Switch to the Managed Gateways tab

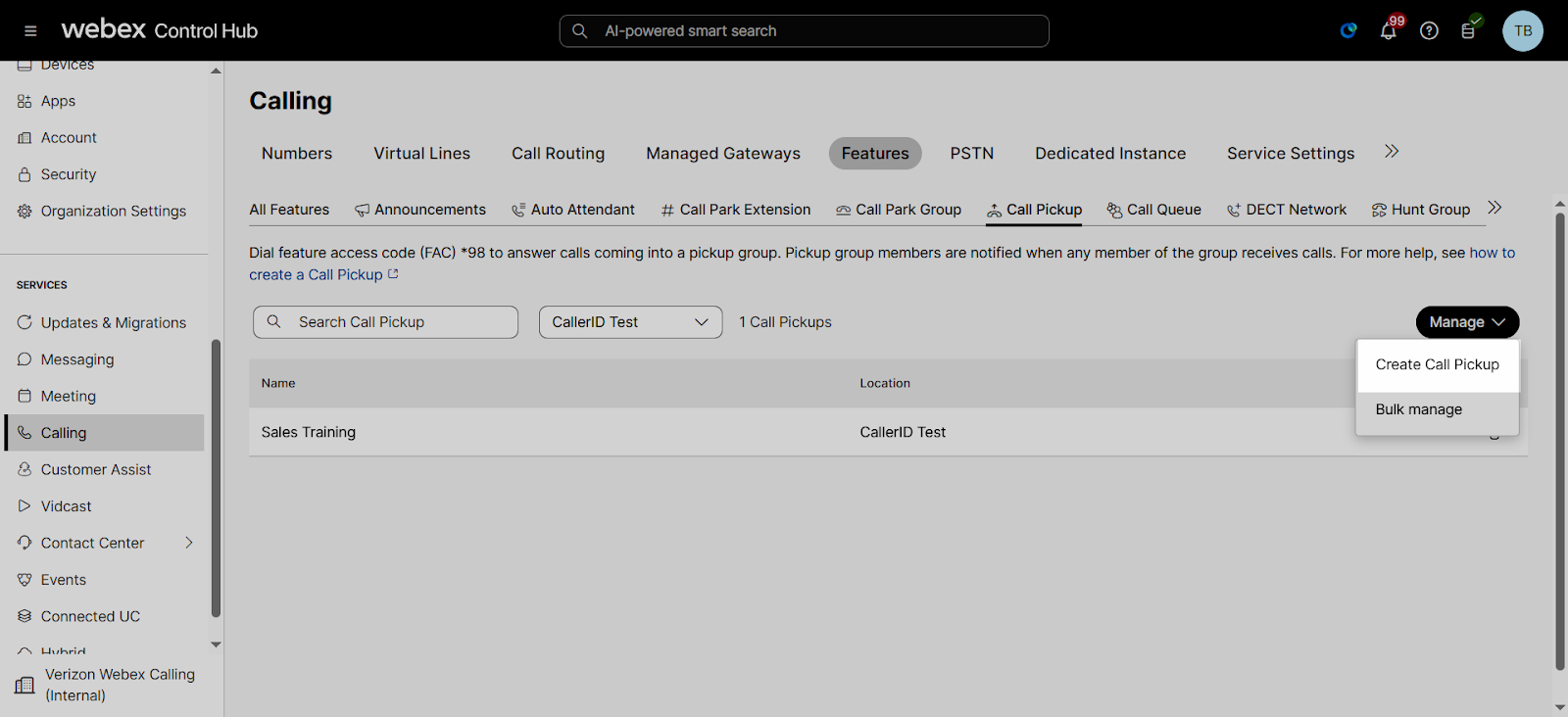[x=723, y=154]
